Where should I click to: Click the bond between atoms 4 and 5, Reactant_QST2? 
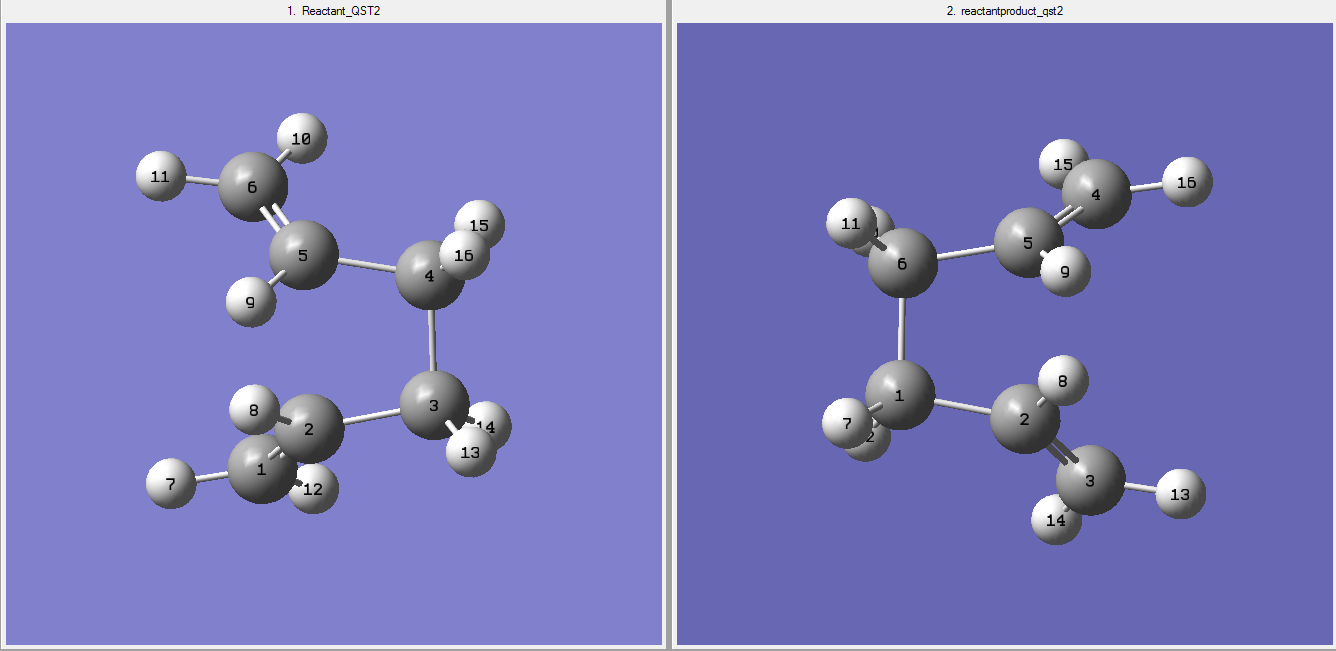[x=367, y=265]
